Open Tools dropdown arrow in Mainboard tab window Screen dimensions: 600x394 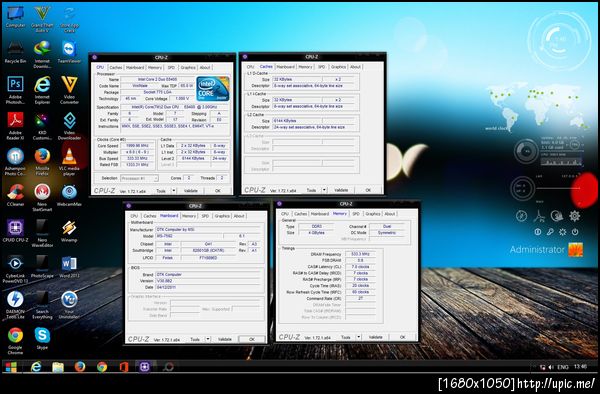[208, 339]
